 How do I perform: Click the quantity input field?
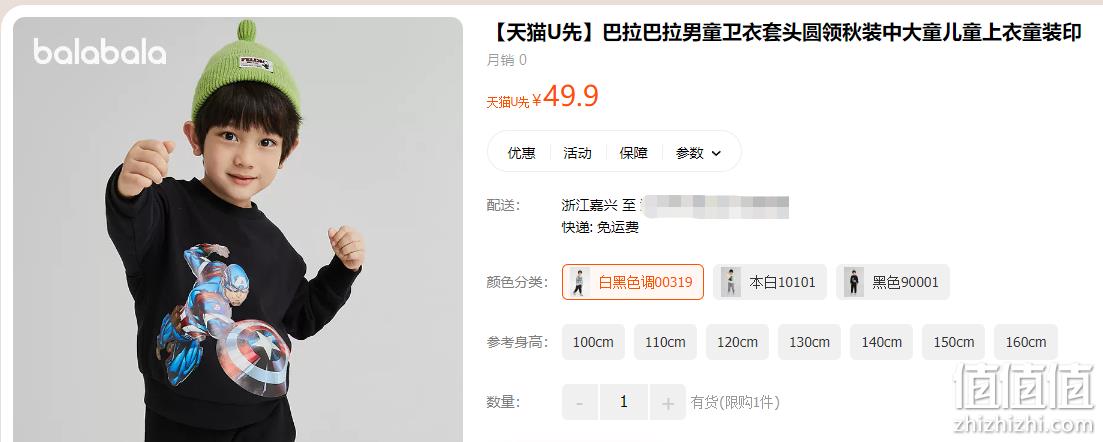[x=624, y=403]
